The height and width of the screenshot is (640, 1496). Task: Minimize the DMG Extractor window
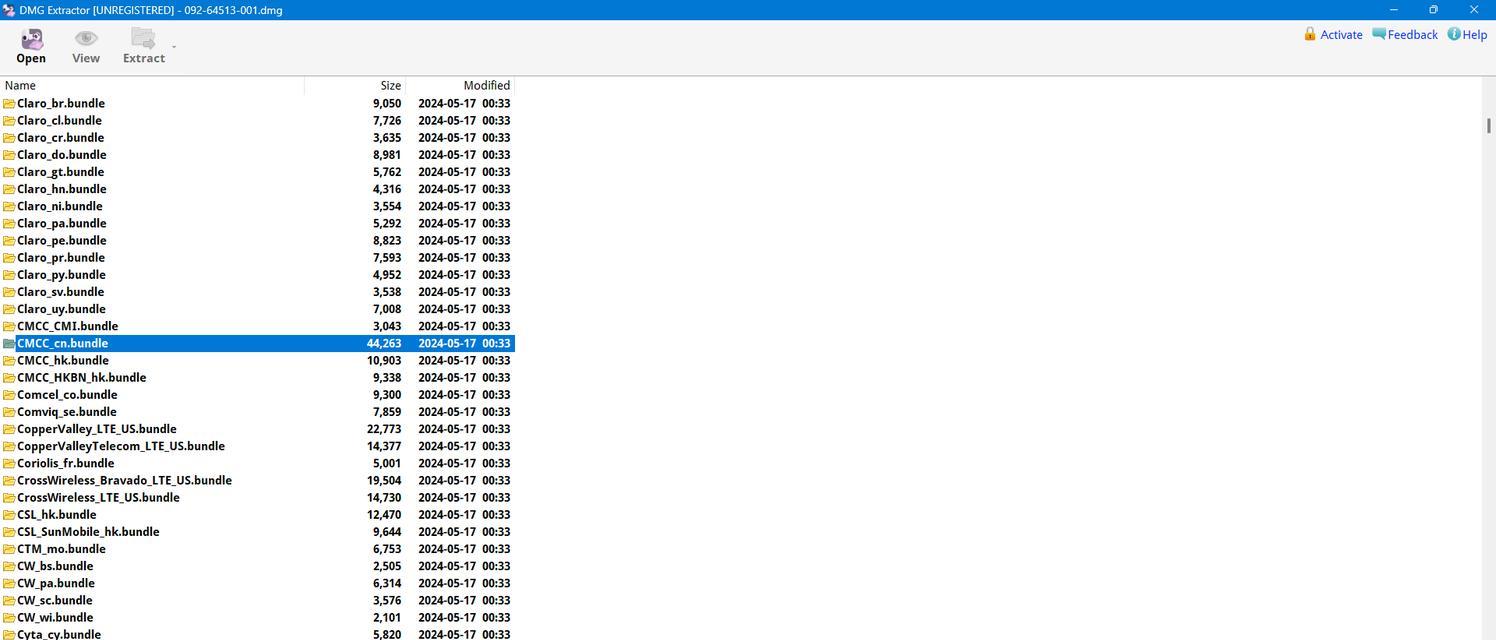point(1393,10)
